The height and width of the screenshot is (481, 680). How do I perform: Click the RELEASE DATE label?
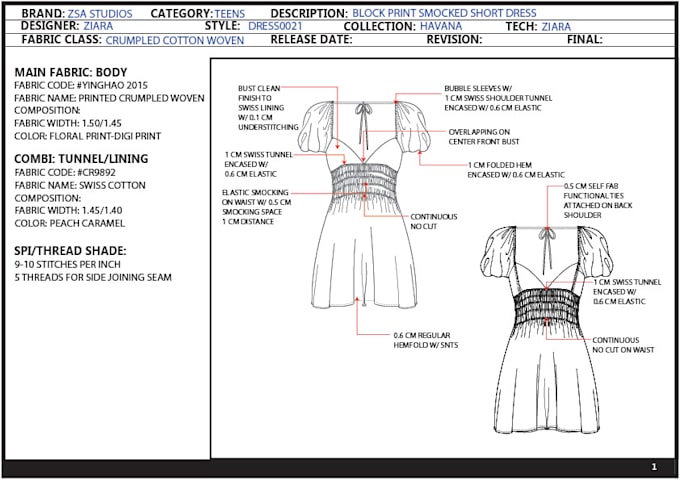(x=311, y=39)
